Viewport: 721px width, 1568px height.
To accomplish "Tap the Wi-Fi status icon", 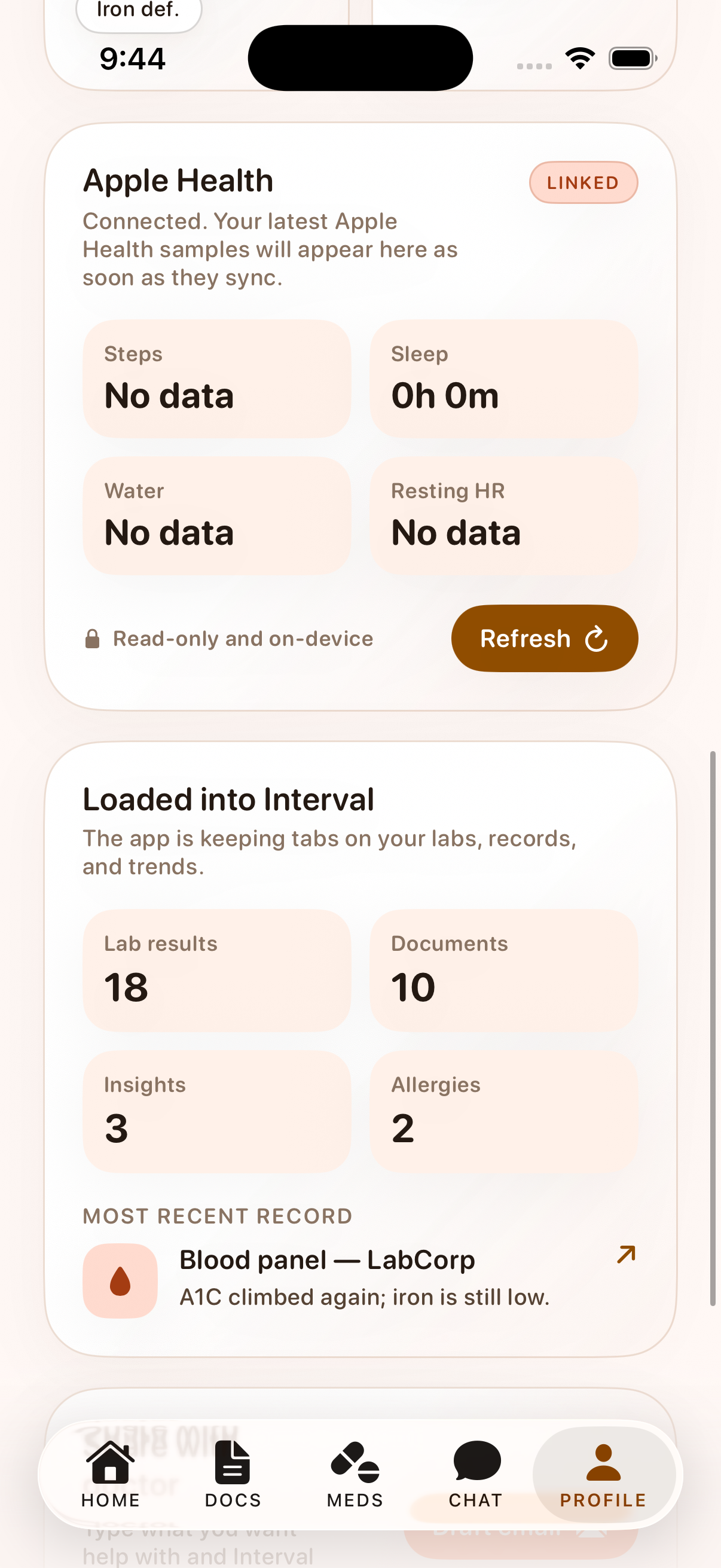I will coord(580,59).
